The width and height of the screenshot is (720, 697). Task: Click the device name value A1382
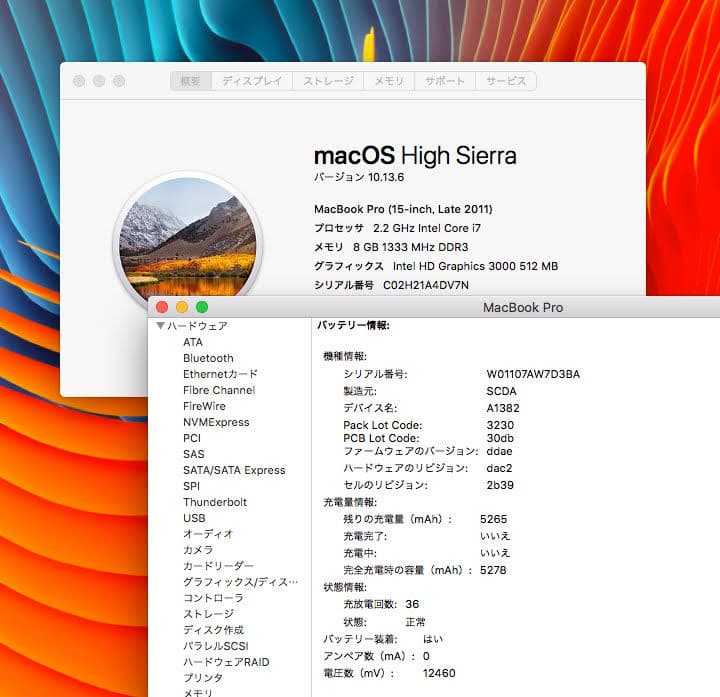[x=503, y=408]
